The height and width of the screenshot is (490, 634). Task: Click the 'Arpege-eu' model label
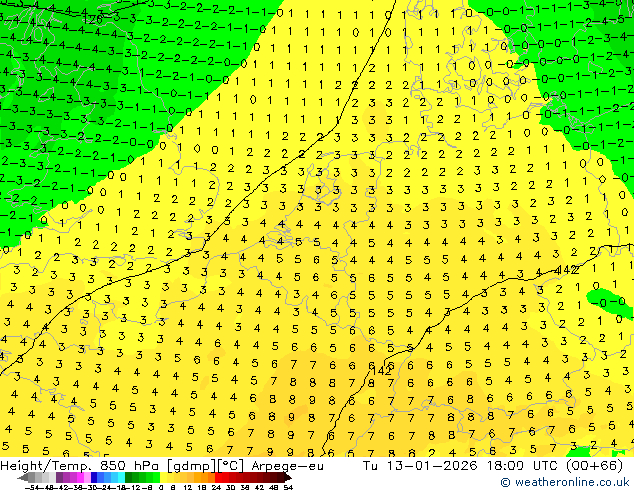pyautogui.click(x=287, y=466)
